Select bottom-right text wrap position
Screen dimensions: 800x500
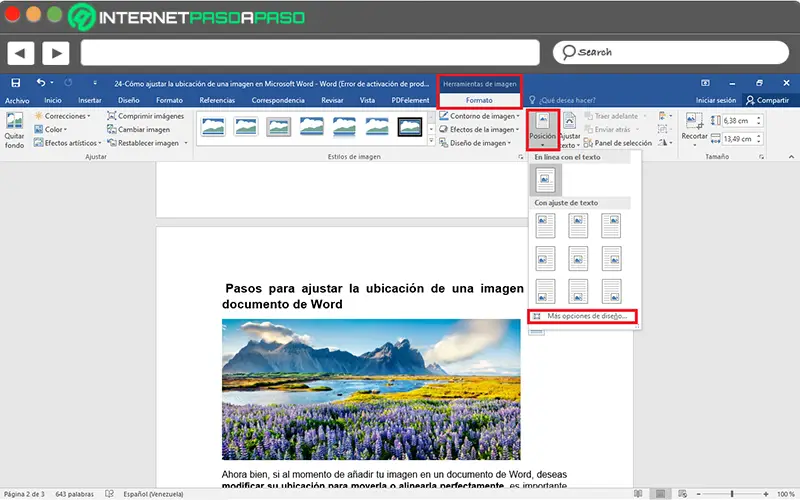pos(611,291)
